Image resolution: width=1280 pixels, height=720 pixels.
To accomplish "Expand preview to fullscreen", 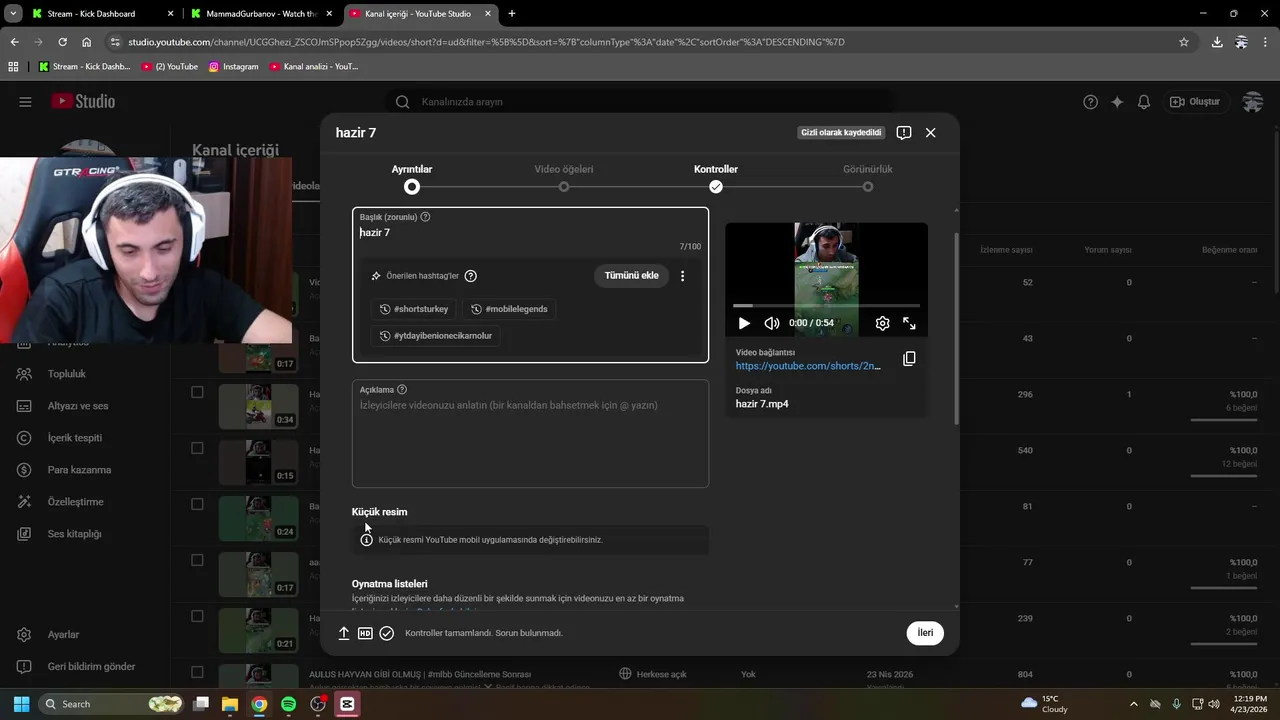I will point(909,323).
